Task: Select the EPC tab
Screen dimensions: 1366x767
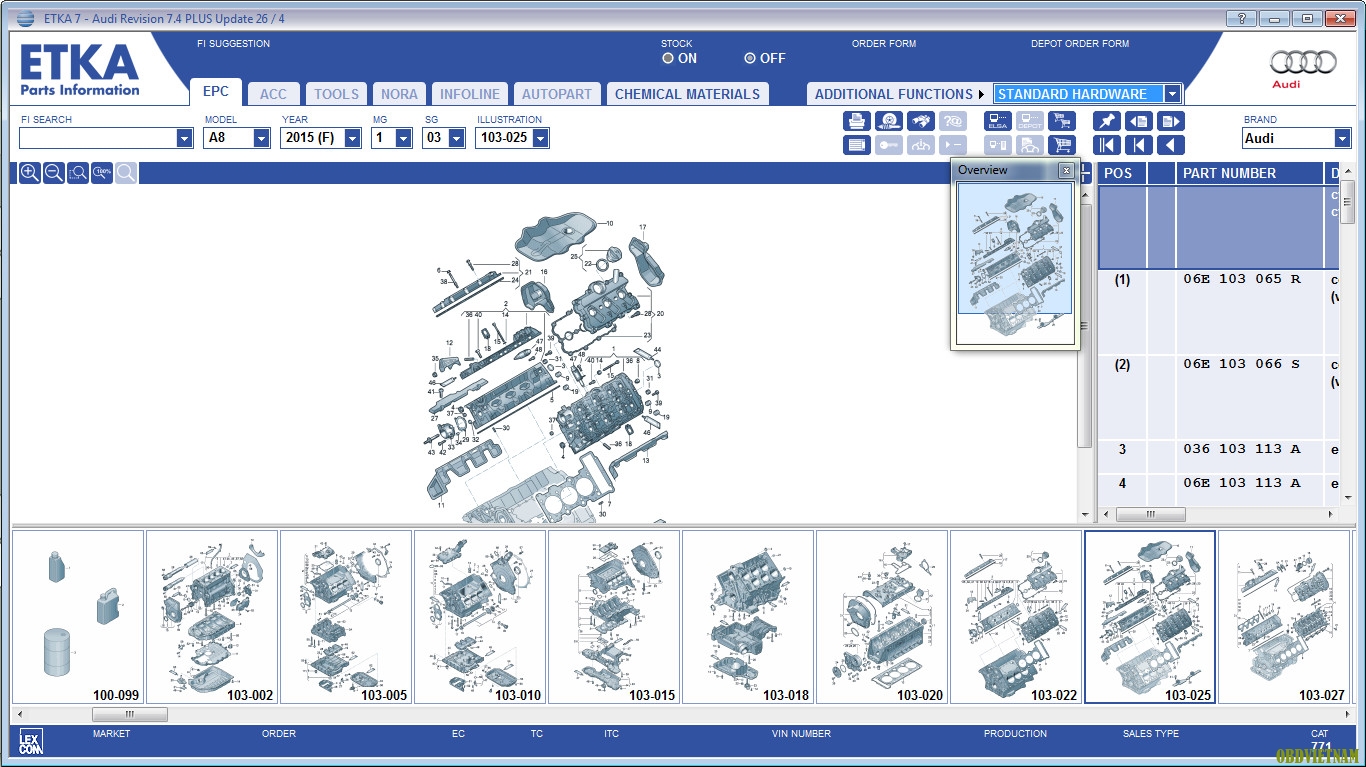Action: [x=216, y=92]
